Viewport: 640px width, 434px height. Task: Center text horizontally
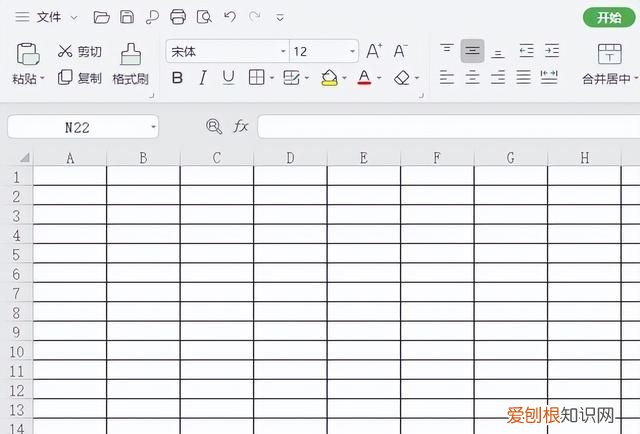[x=472, y=77]
